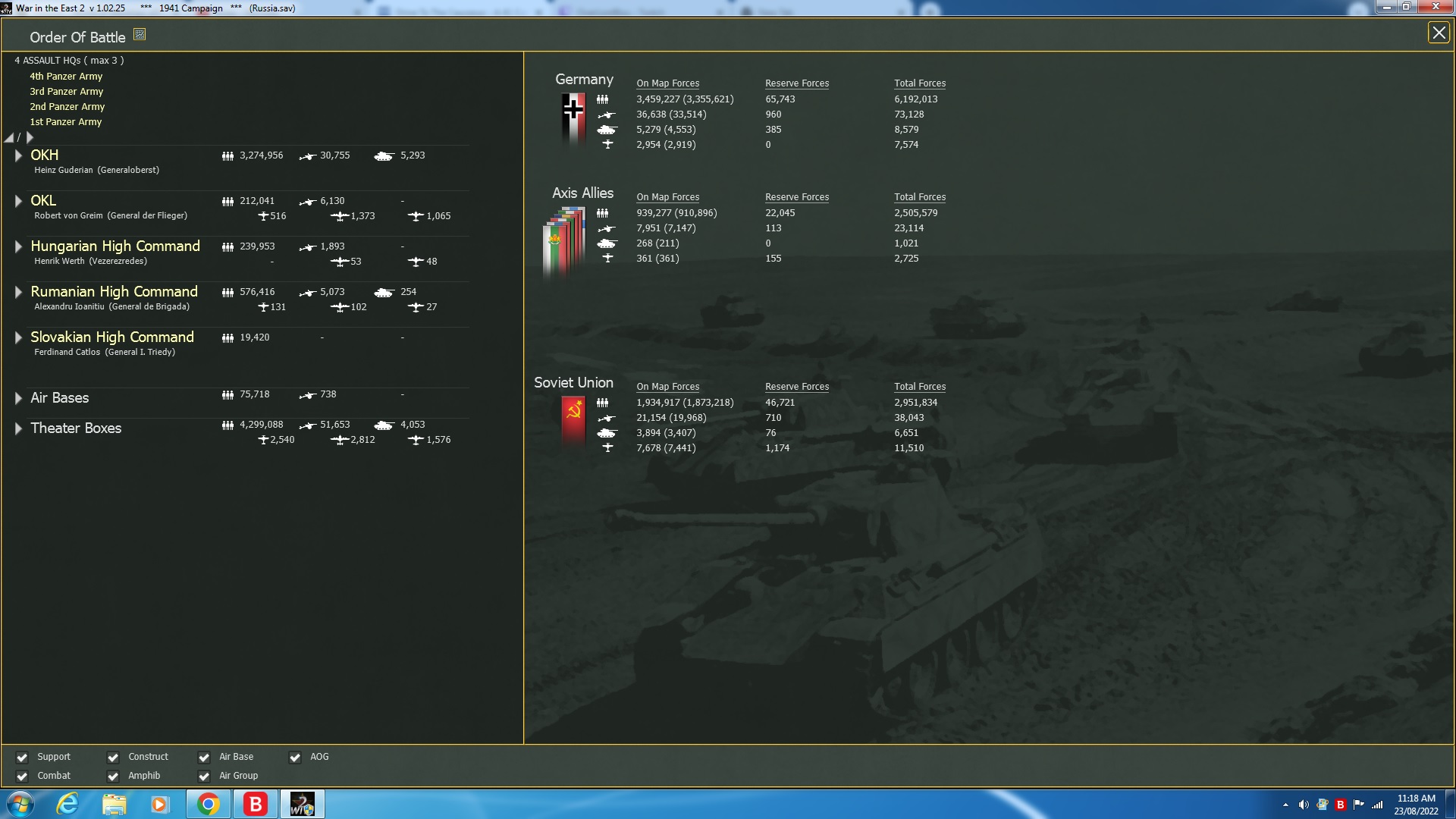Viewport: 1456px width, 819px height.
Task: Click the icon beside Order Of Battle title
Action: click(140, 34)
